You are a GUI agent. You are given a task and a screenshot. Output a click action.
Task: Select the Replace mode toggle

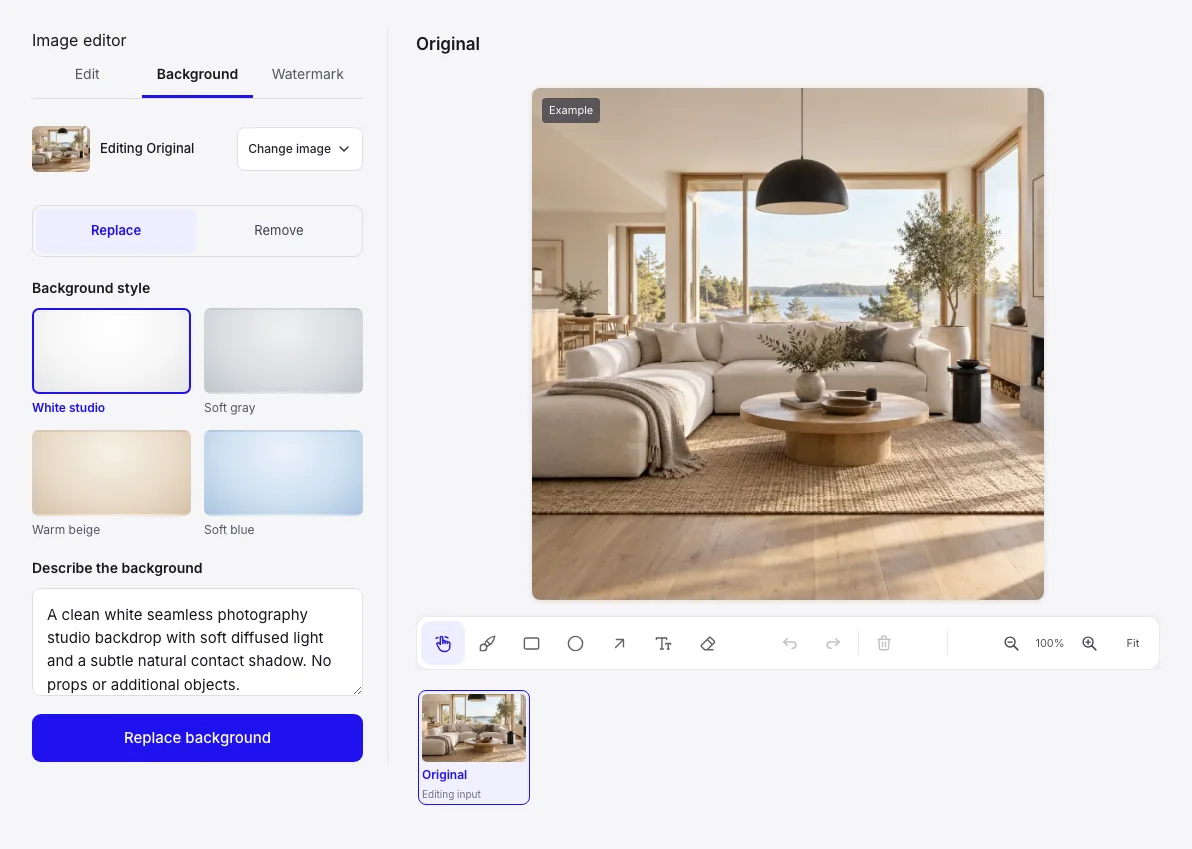[116, 230]
